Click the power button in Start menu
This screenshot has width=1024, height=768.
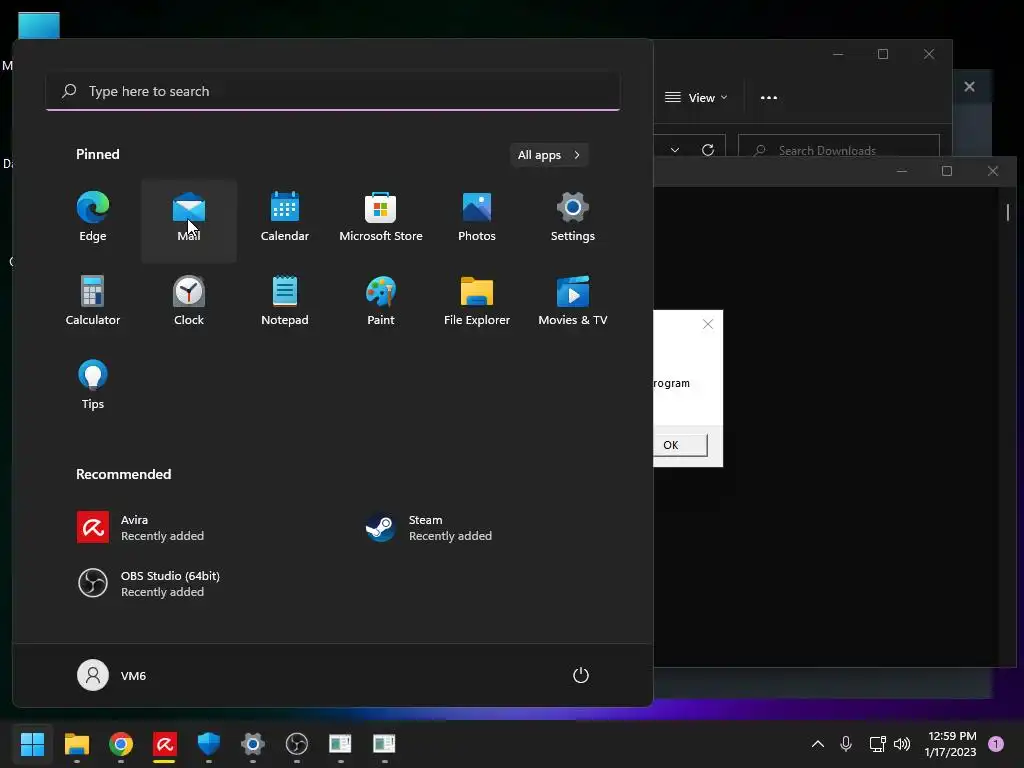pos(581,675)
